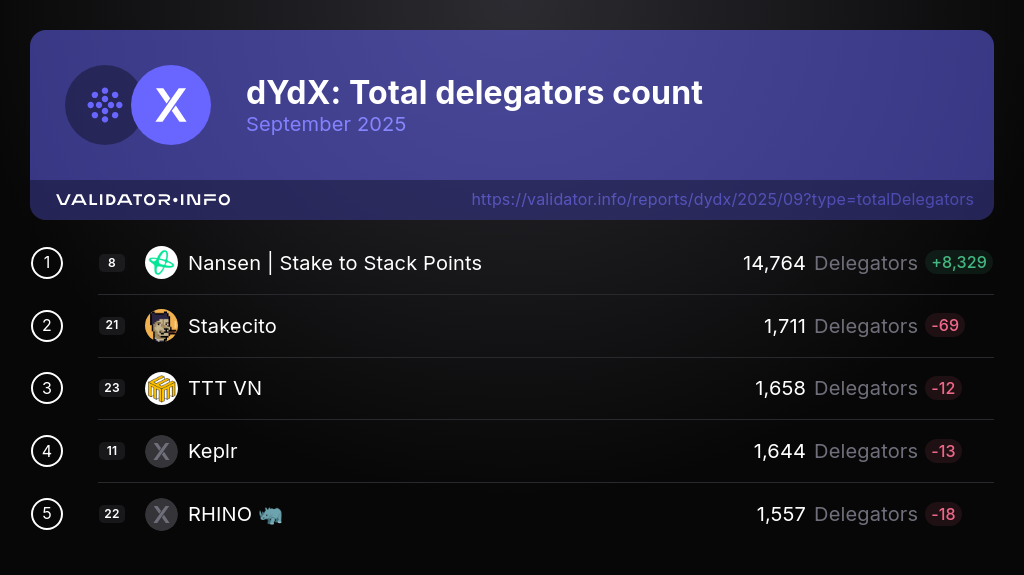Click the rhino emoji next to RHINO
Image resolution: width=1024 pixels, height=575 pixels.
(x=271, y=514)
